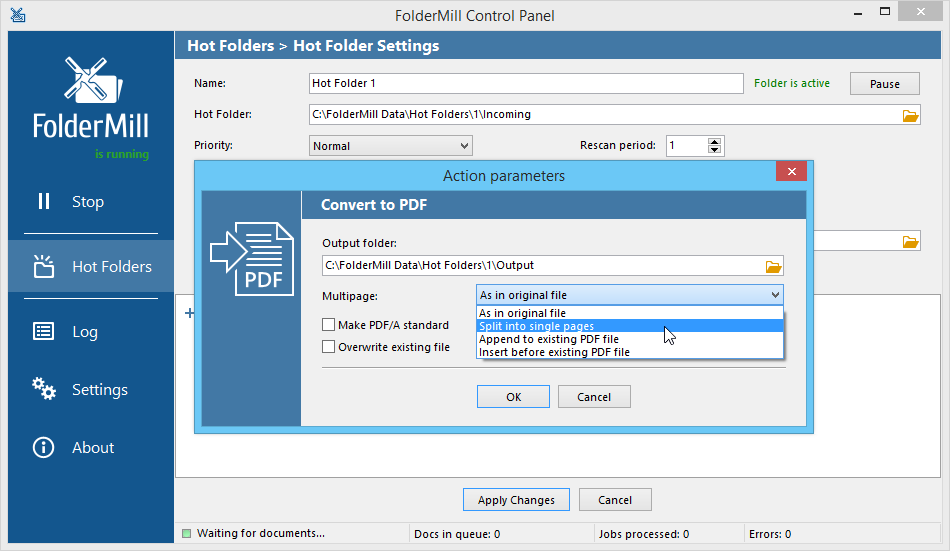This screenshot has width=950, height=551.
Task: Click the folder icon partly hidden behind the dialog
Action: coord(910,242)
